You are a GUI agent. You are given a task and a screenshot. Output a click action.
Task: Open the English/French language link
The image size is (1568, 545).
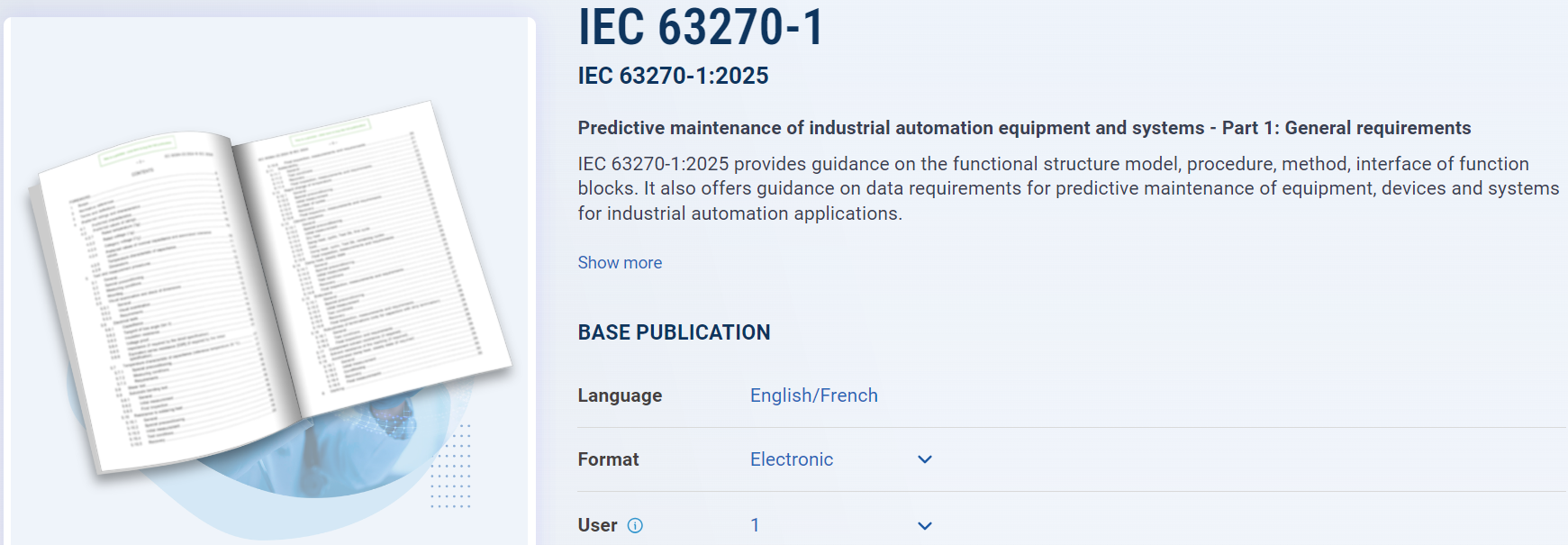[813, 395]
